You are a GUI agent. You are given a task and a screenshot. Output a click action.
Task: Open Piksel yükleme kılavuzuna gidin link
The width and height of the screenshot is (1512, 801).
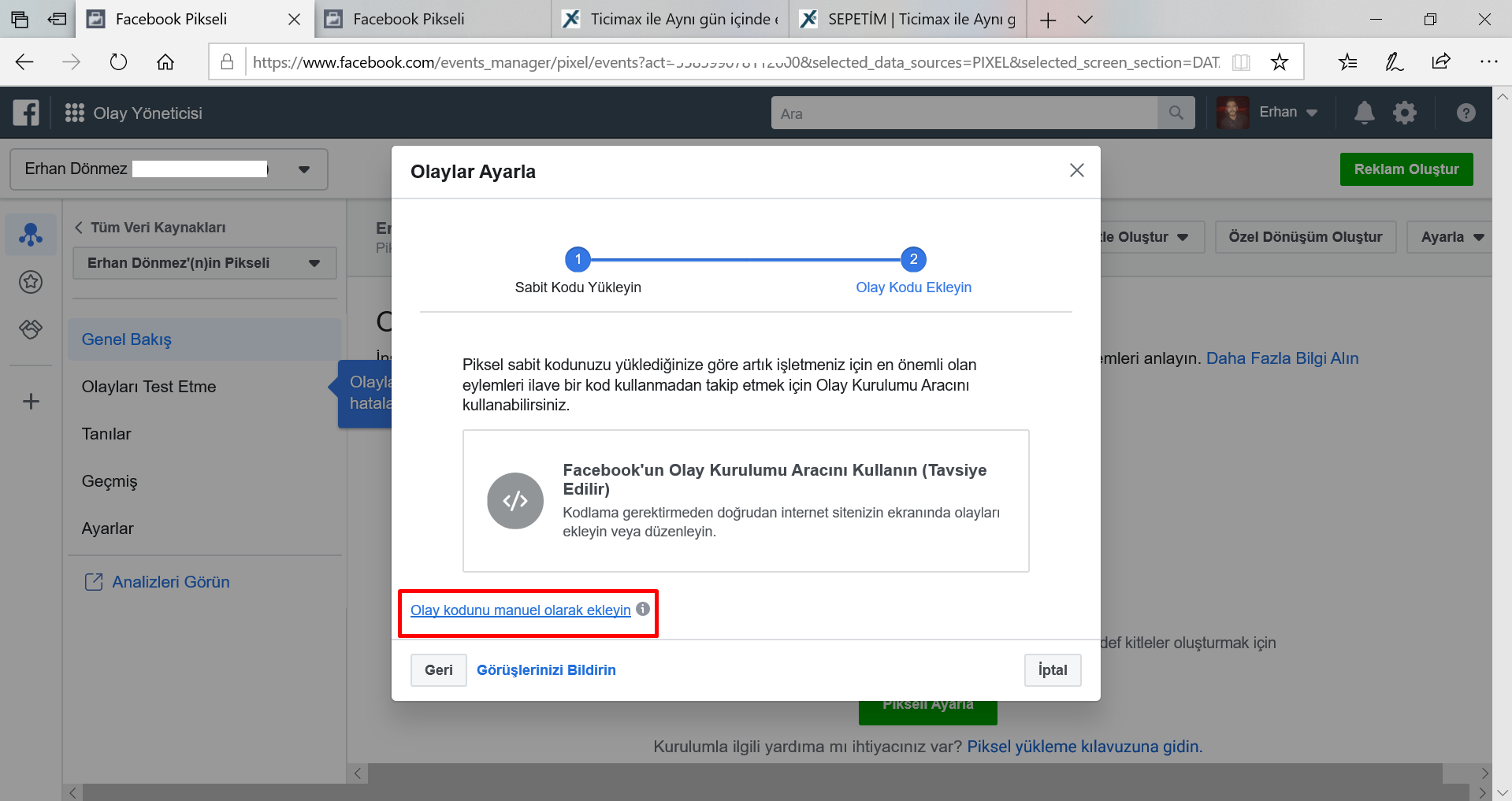click(1084, 747)
